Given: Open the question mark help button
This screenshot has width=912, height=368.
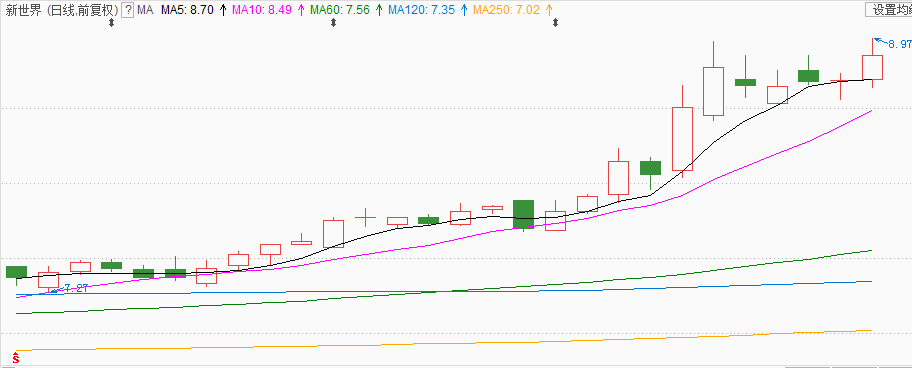Looking at the screenshot, I should point(127,10).
